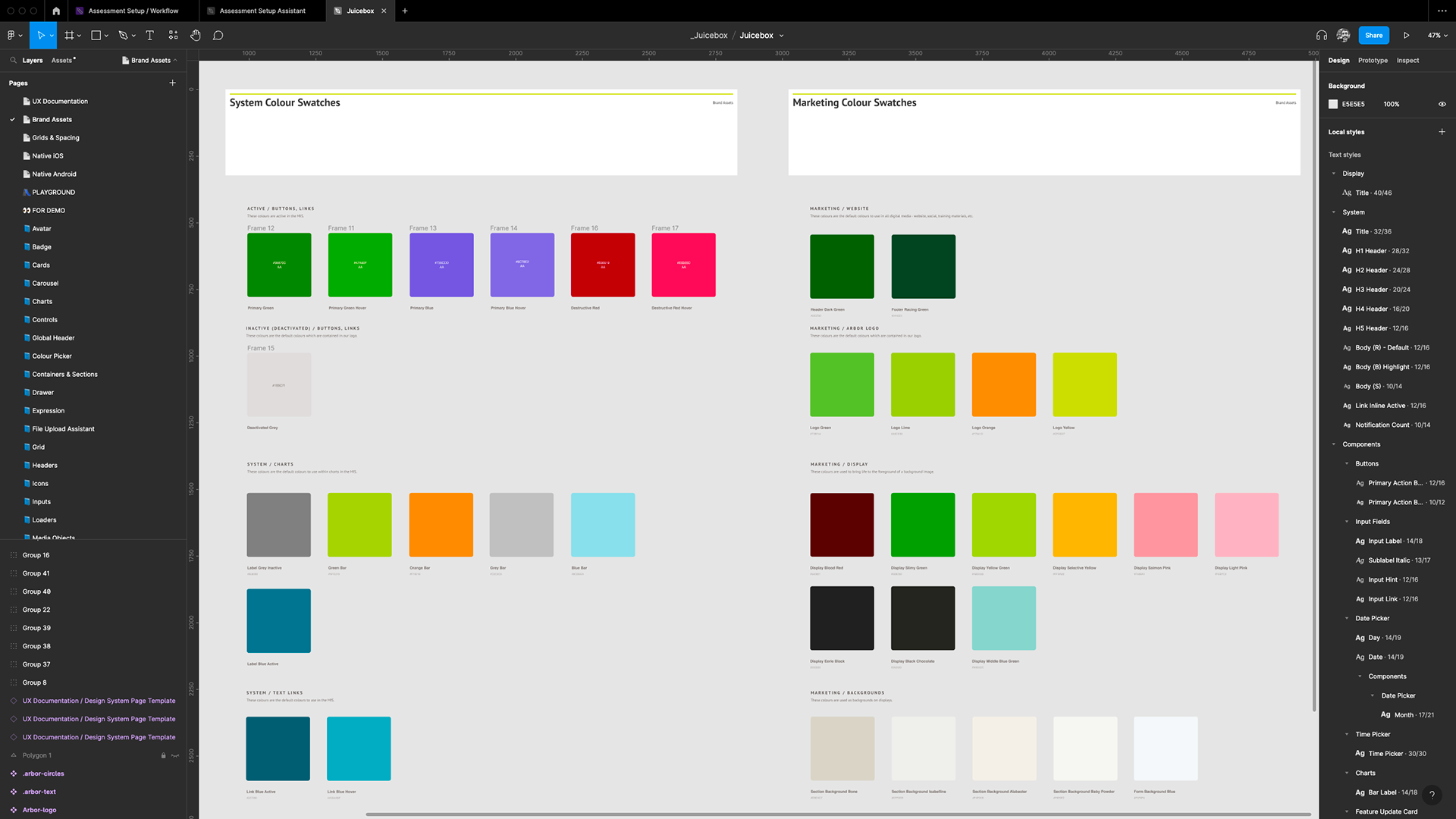Collapse the Components styles group
This screenshot has height=819, width=1456.
1334,444
